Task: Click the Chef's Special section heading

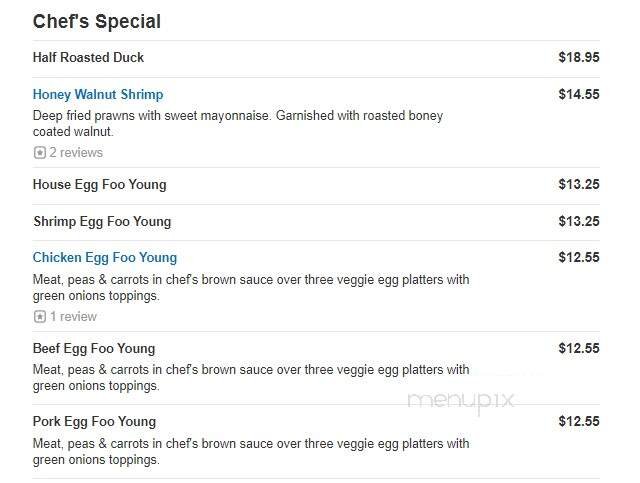Action: tap(96, 22)
